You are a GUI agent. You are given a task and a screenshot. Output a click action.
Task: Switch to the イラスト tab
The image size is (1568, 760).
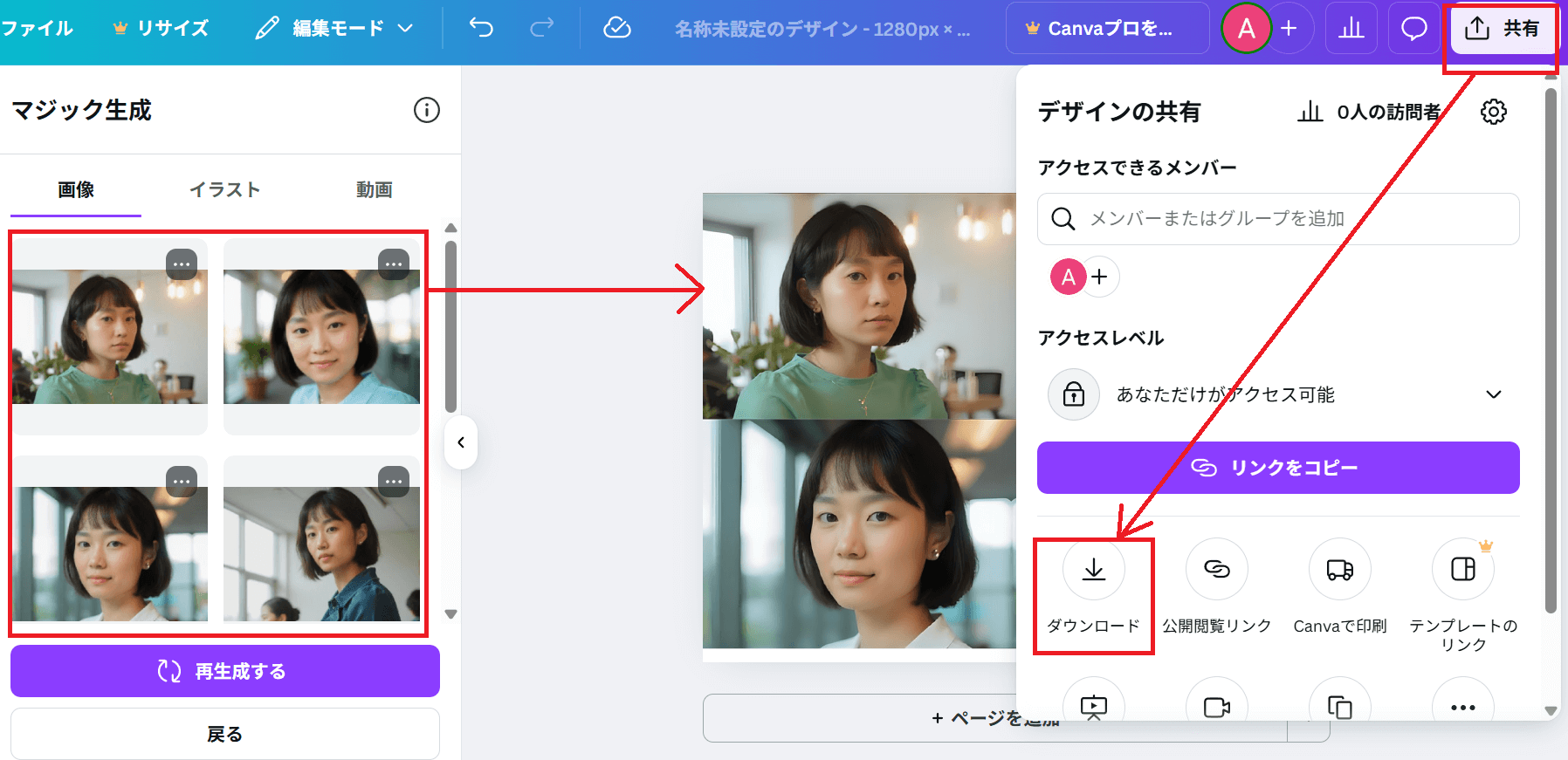[225, 189]
